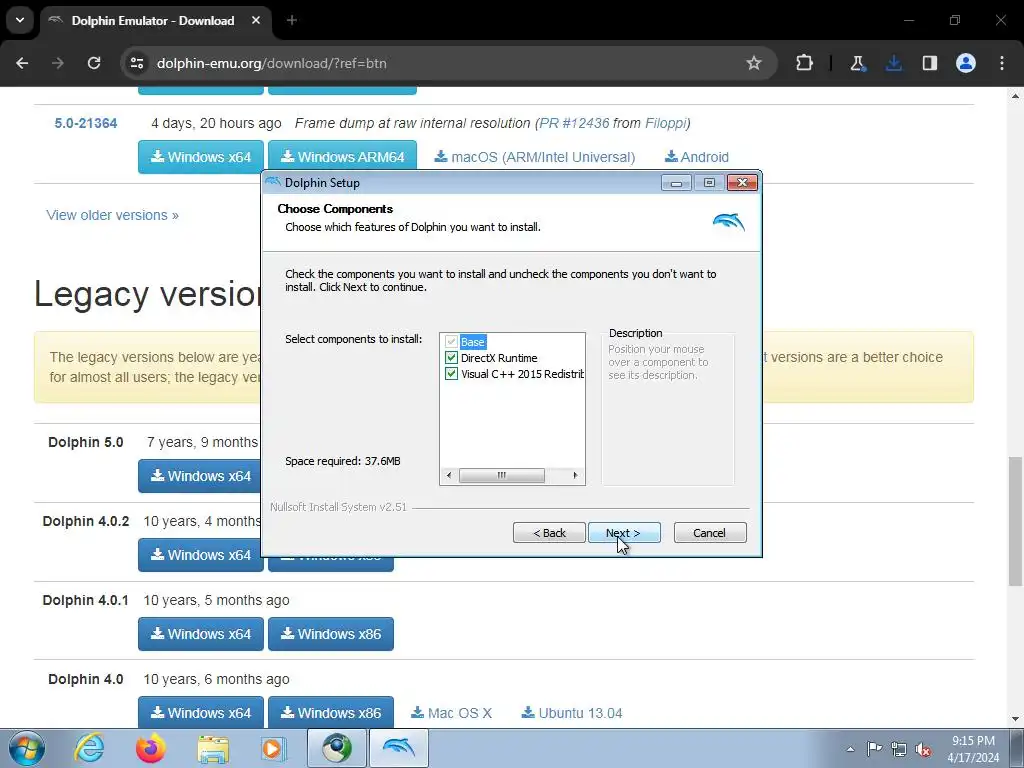Image resolution: width=1024 pixels, height=768 pixels.
Task: Download Dolphin 5.0 Windows x64
Action: click(200, 476)
